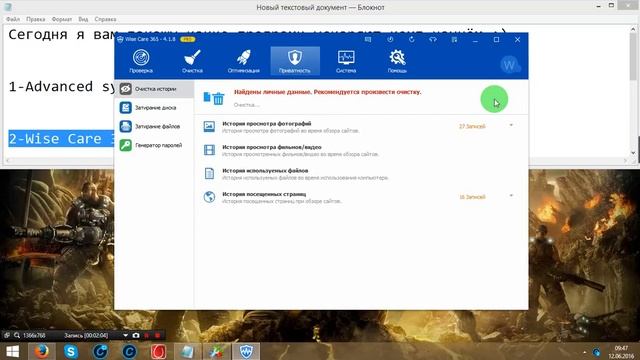
Task: Click the user avatar W circle
Action: point(509,64)
